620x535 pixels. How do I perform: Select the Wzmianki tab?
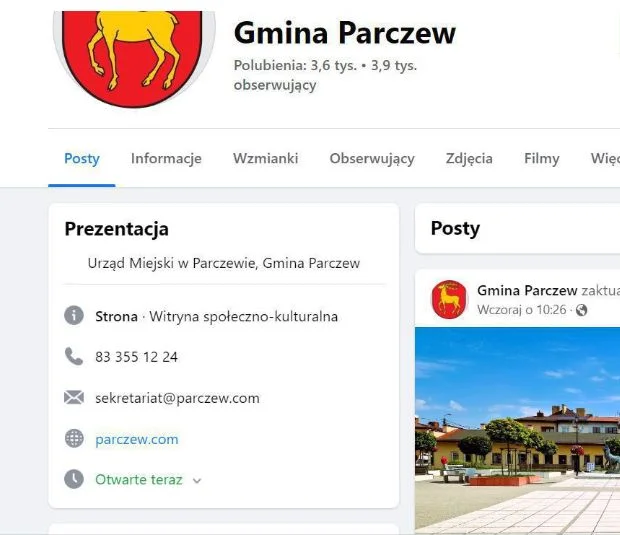(266, 159)
